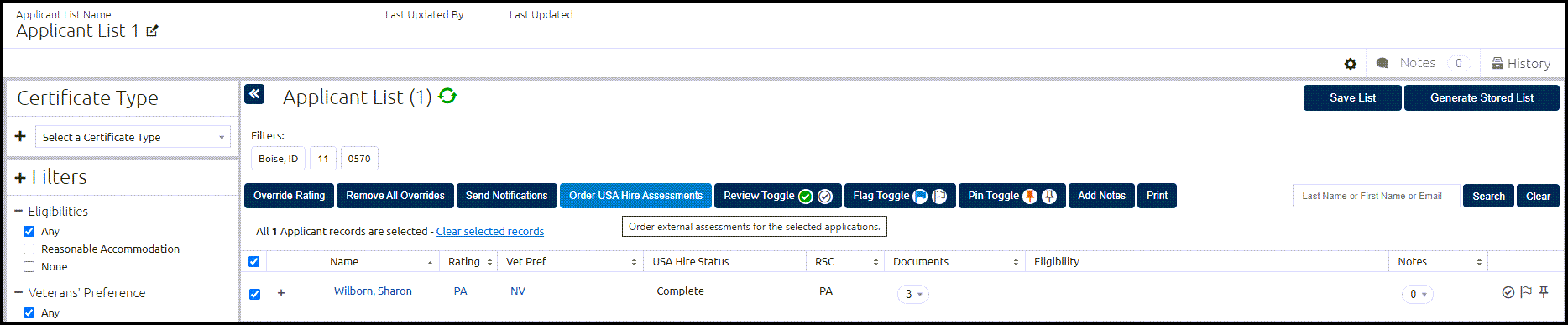Open the Notes panel in the top bar
This screenshot has height=325, width=1568.
(1423, 63)
